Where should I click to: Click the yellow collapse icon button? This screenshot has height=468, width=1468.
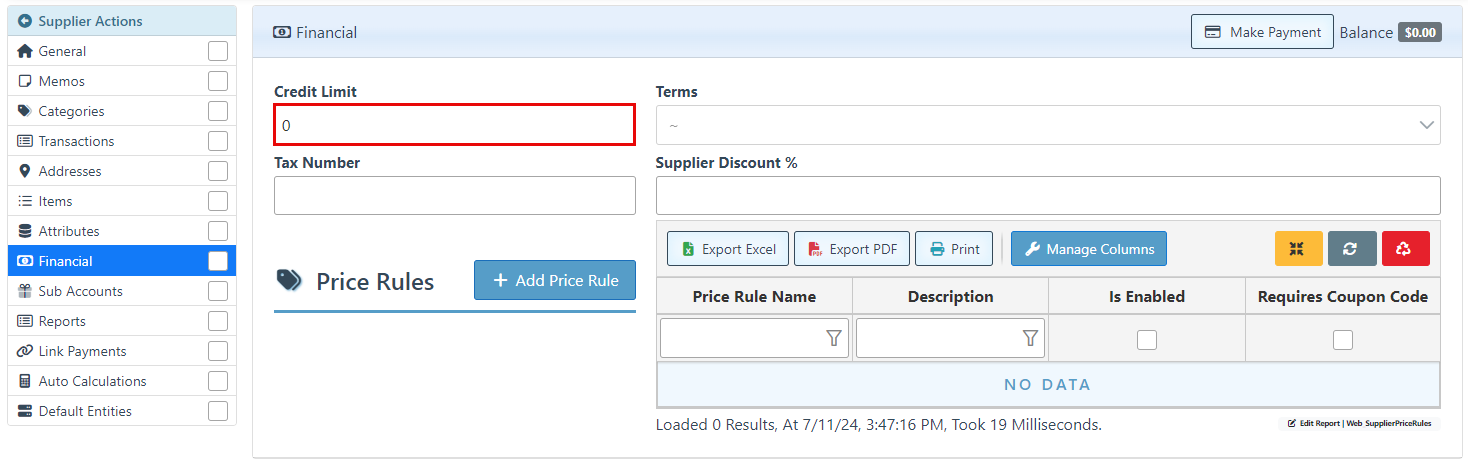1298,249
